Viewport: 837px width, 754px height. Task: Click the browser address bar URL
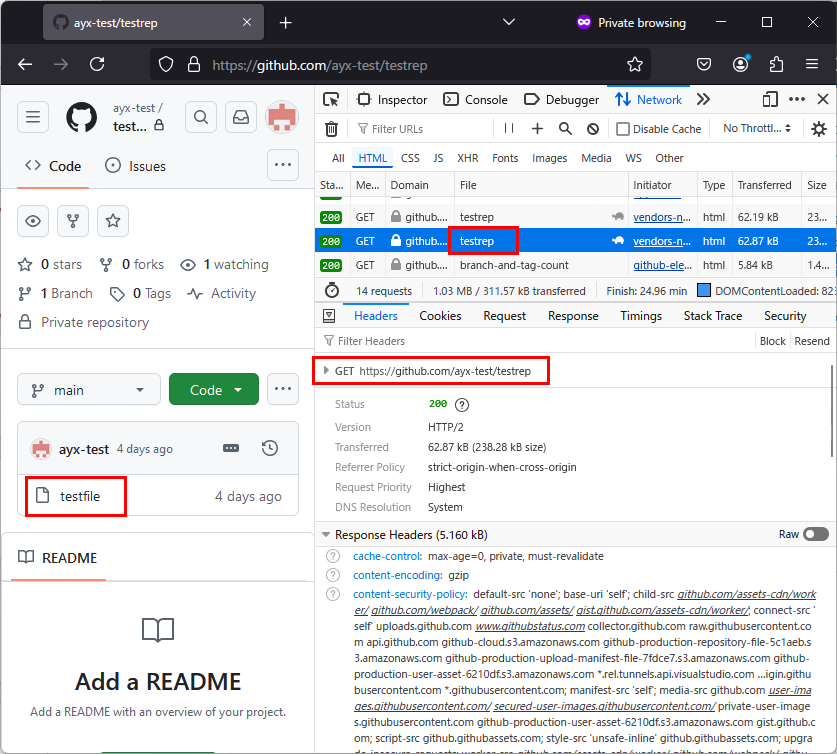[x=320, y=65]
